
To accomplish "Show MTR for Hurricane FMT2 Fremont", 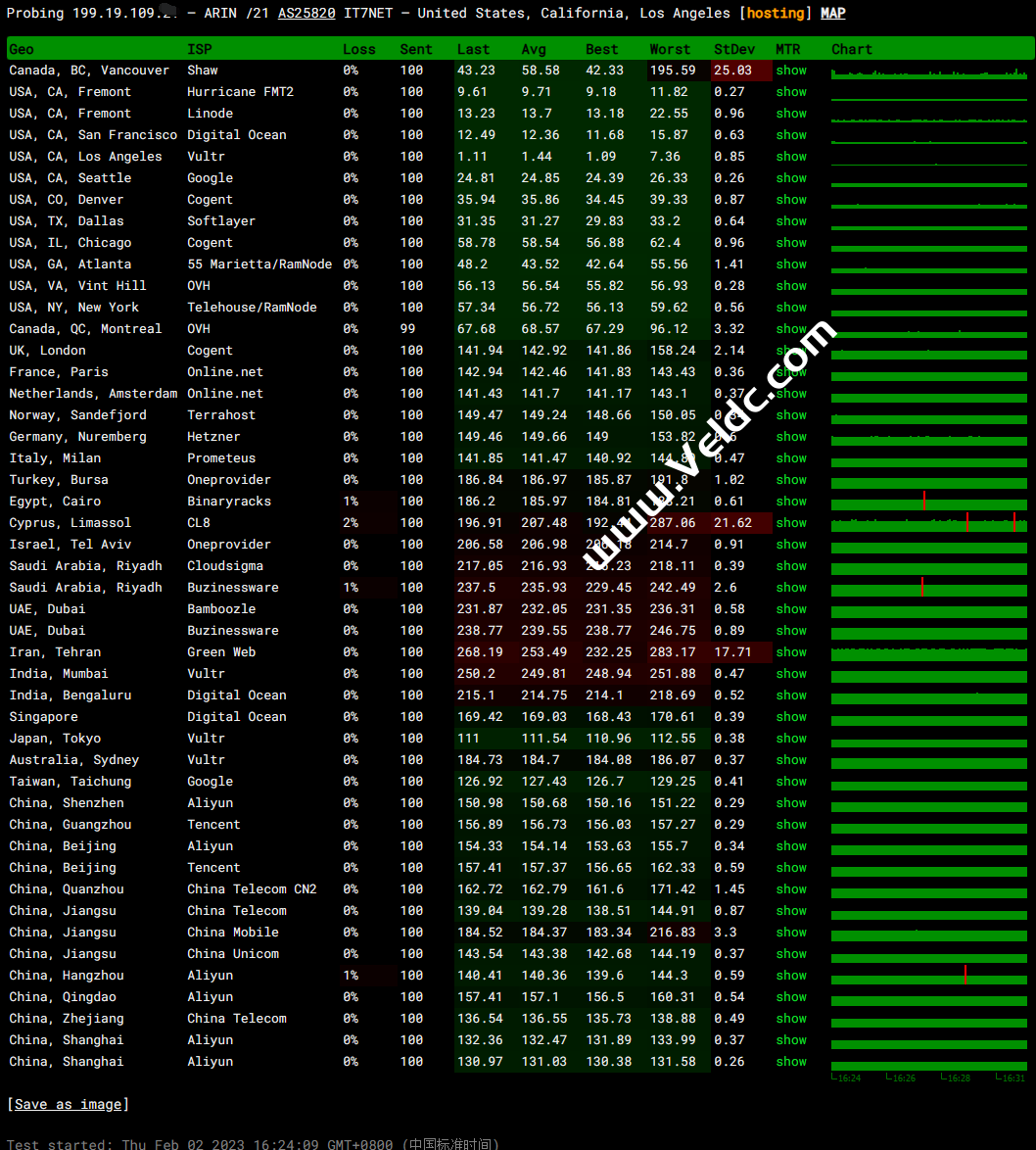I will pyautogui.click(x=791, y=92).
